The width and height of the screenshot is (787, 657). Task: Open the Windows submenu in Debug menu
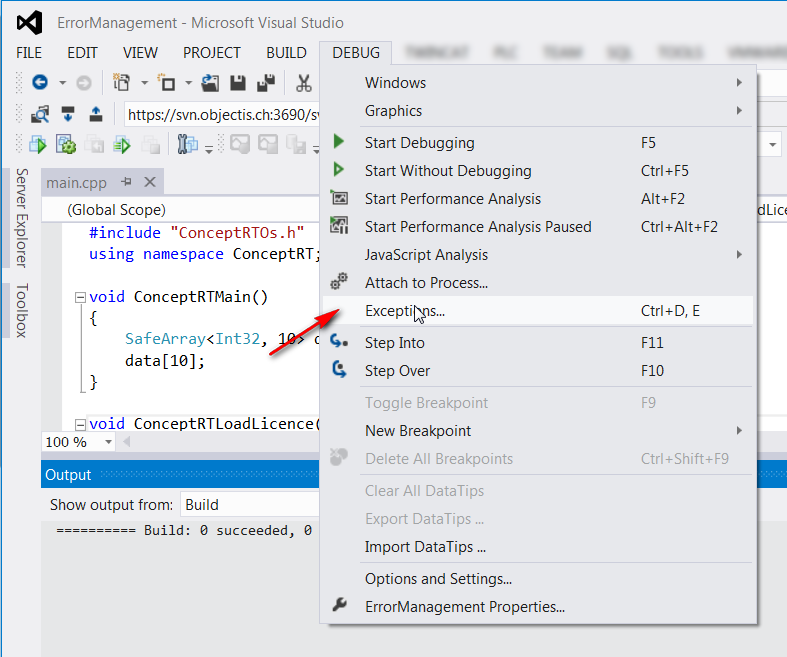click(x=538, y=83)
